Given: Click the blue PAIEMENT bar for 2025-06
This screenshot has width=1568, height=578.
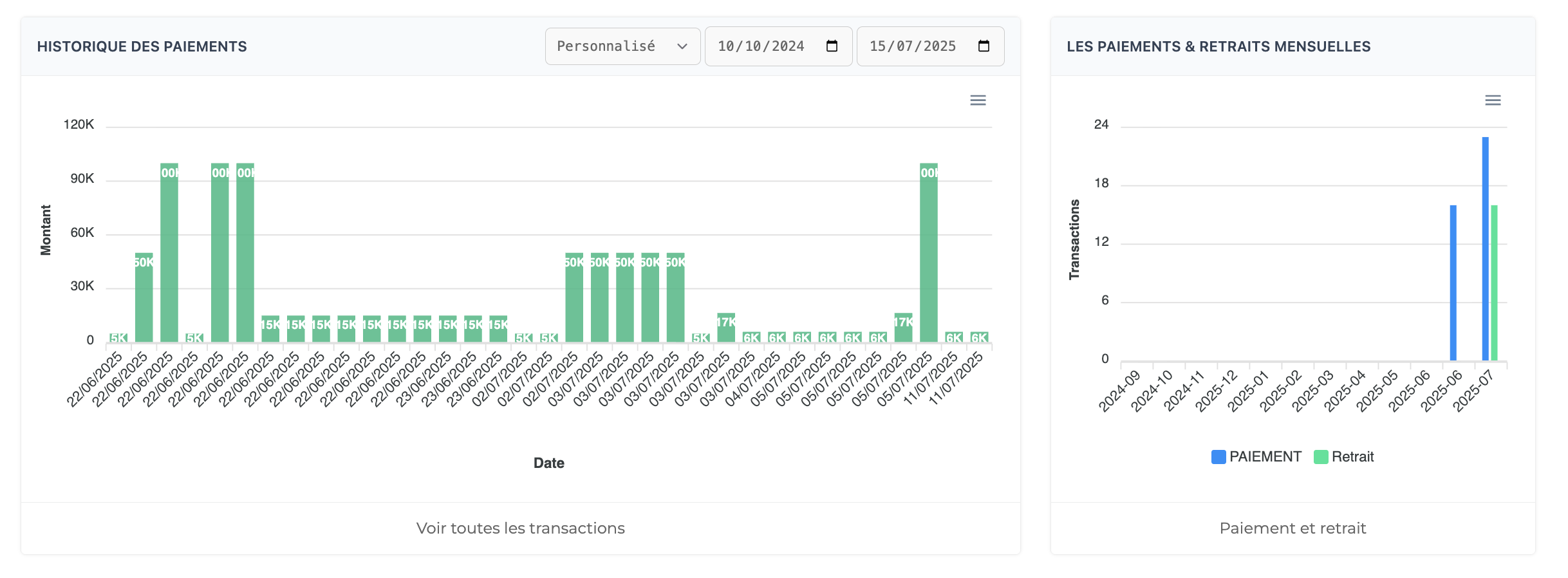Looking at the screenshot, I should (x=1453, y=283).
